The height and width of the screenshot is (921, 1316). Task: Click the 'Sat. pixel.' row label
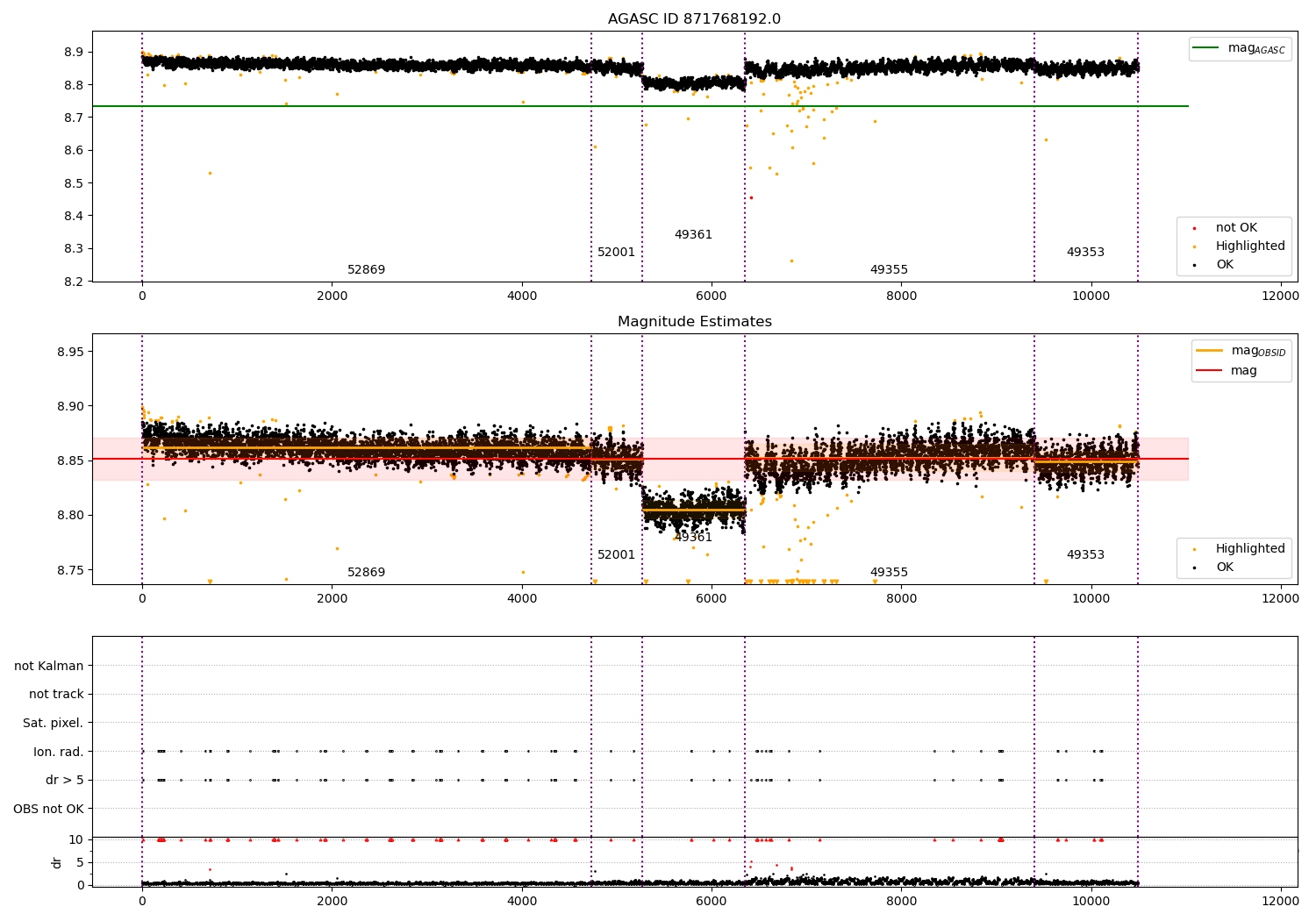tap(54, 724)
